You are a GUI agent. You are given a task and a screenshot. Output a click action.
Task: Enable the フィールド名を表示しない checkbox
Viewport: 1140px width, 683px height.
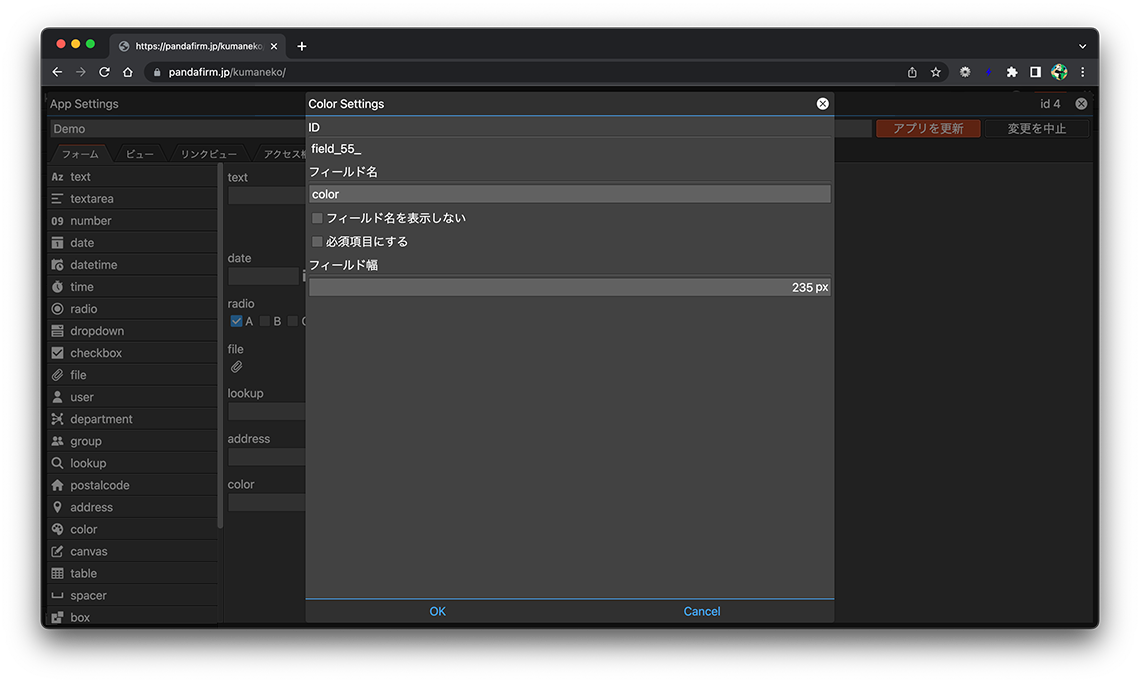tap(317, 218)
